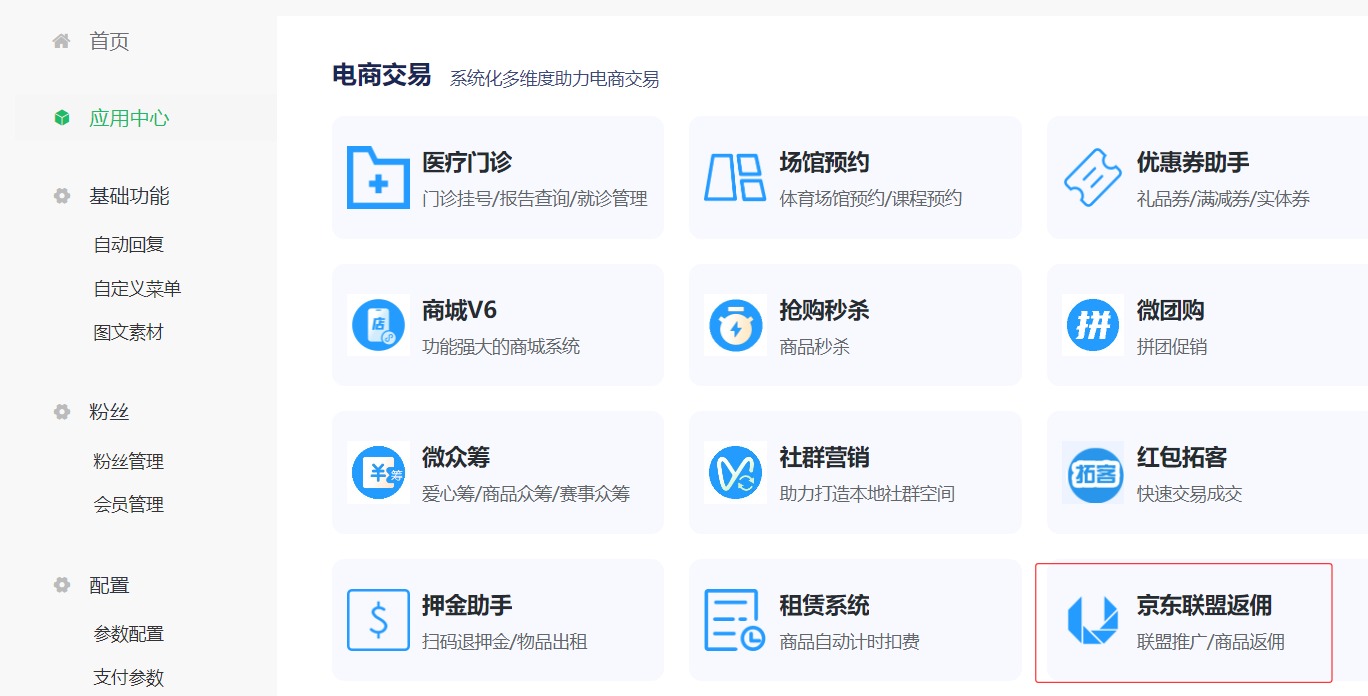
Task: Click the description 联盟推广/商品返佣
Action: [x=1210, y=642]
